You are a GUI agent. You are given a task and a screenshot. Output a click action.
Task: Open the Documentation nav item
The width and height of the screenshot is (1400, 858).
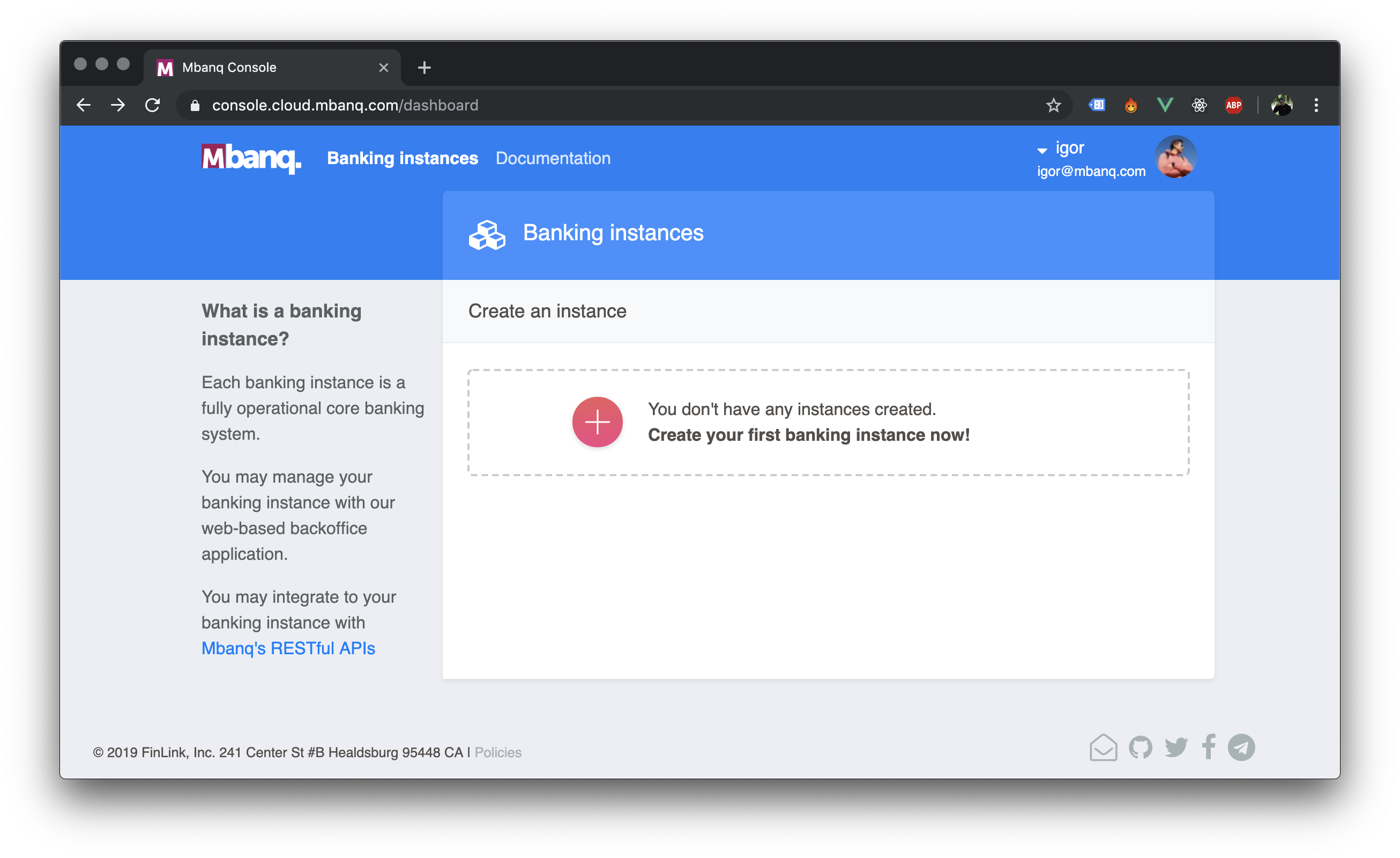click(x=553, y=158)
